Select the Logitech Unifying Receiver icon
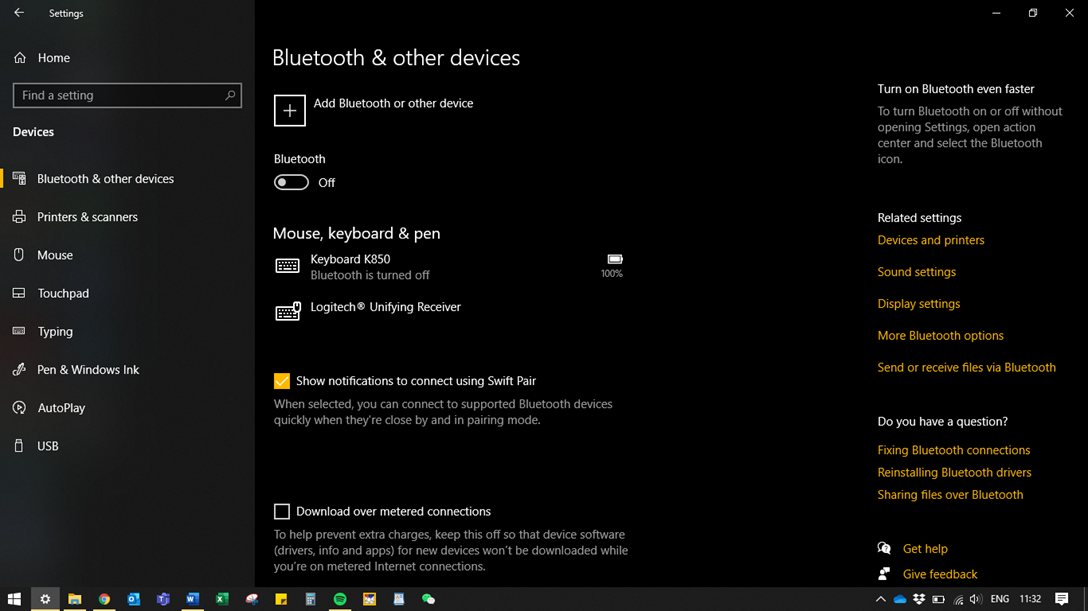The width and height of the screenshot is (1088, 611). [x=288, y=312]
